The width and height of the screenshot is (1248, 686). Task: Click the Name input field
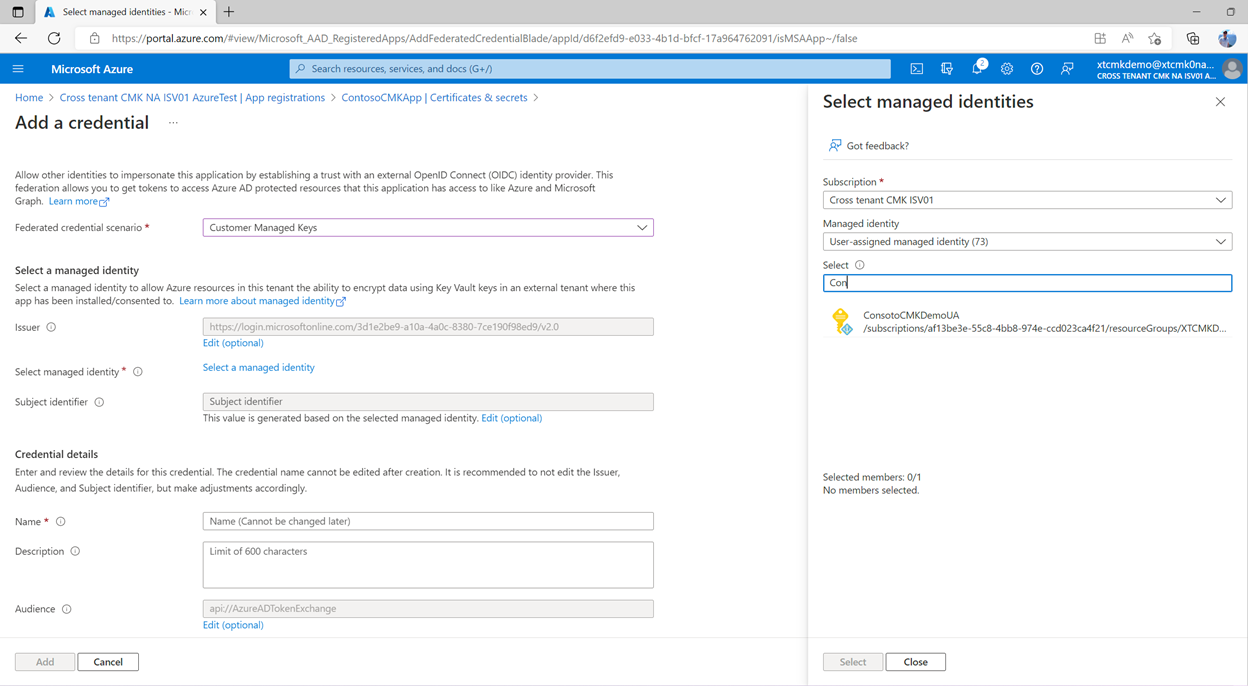(x=428, y=521)
